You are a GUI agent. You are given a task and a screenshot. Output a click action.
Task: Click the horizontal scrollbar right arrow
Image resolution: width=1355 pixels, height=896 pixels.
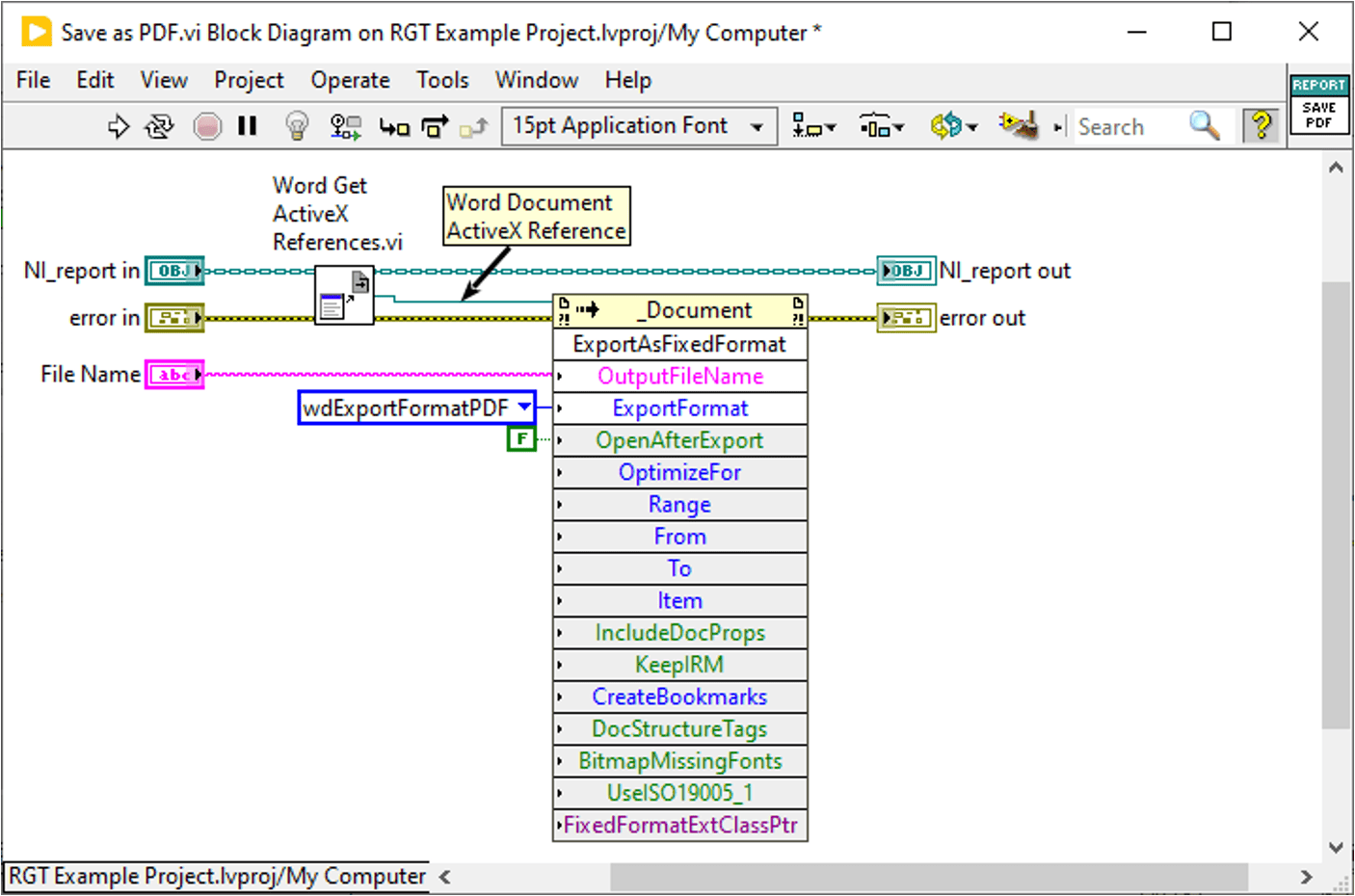[1306, 877]
